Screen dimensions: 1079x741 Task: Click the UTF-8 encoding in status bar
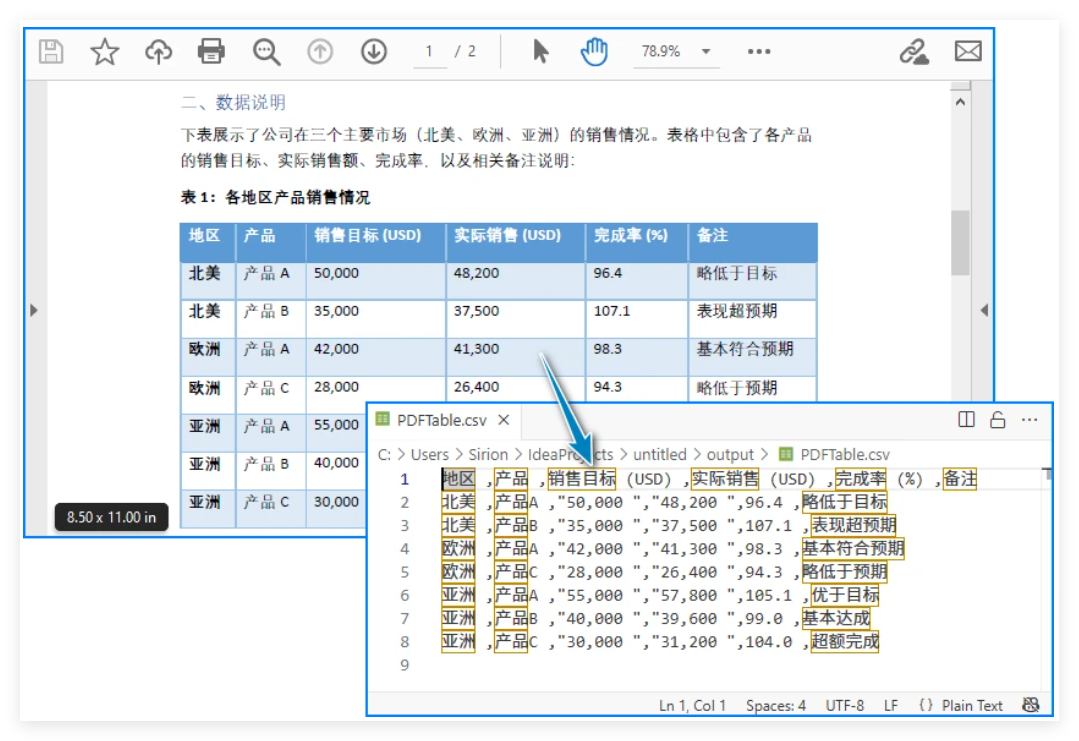tap(845, 705)
